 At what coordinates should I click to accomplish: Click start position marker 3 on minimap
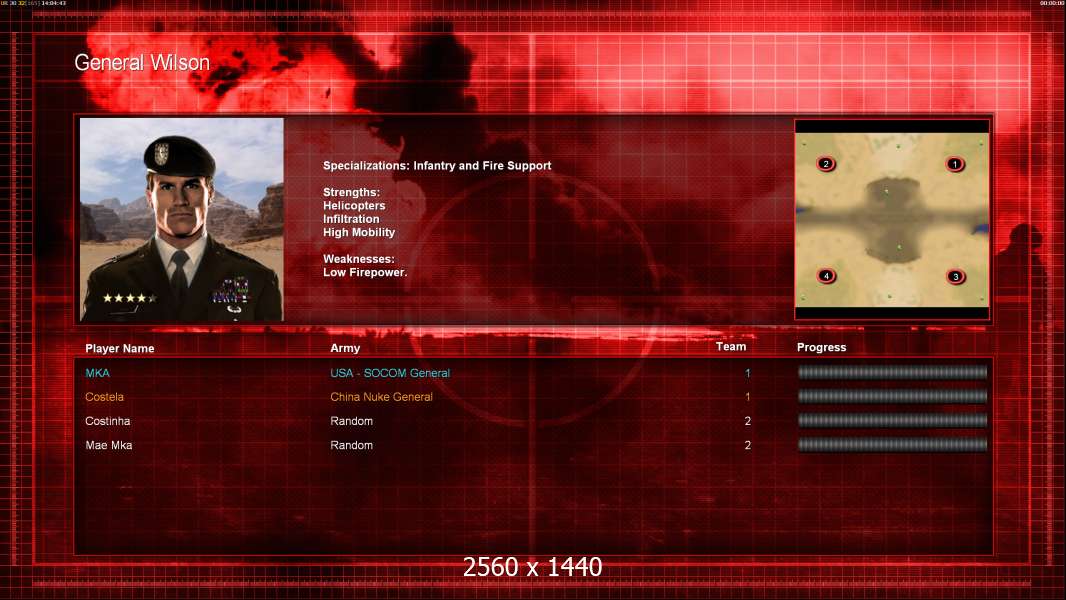(x=956, y=277)
